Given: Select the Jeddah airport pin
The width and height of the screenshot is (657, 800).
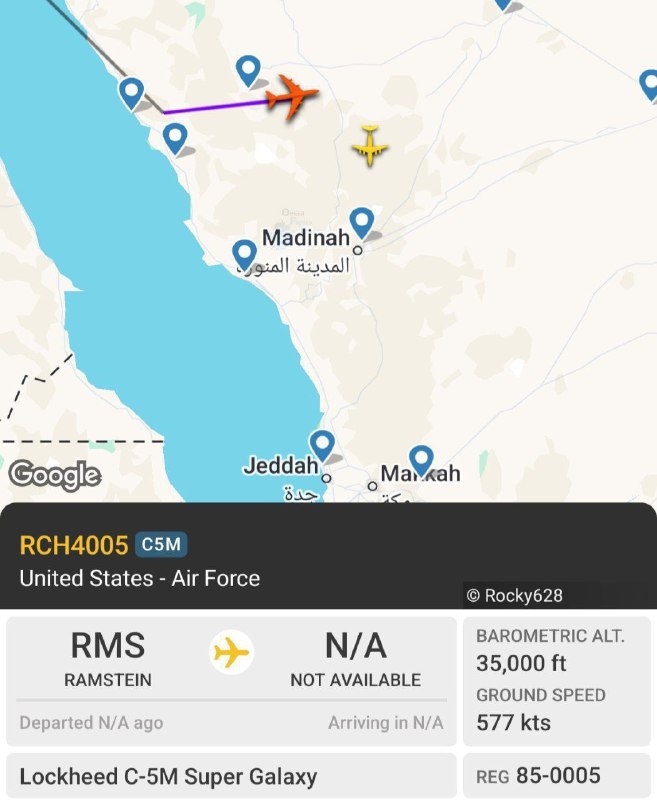Looking at the screenshot, I should click(321, 444).
